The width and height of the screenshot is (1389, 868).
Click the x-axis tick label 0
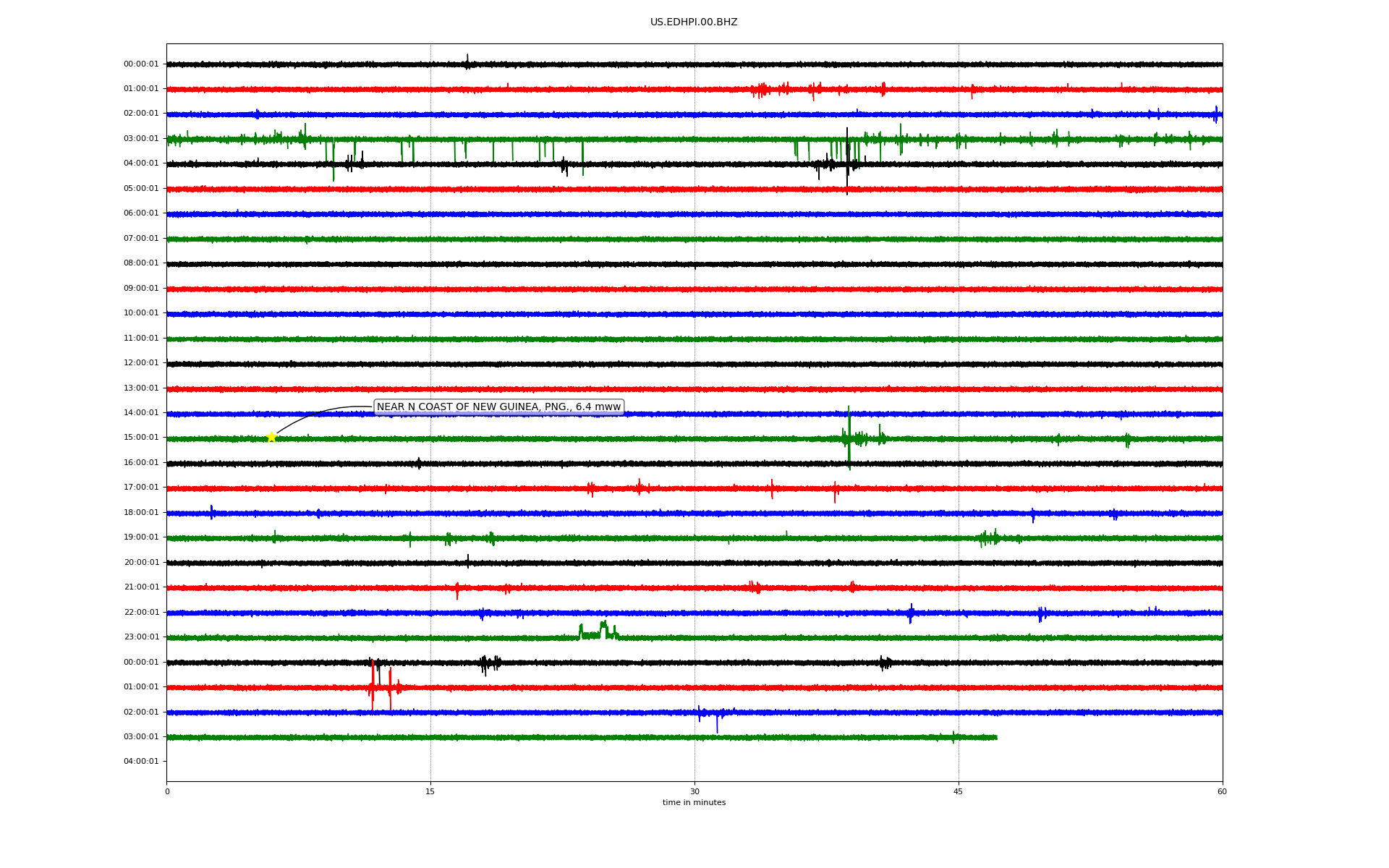coord(167,791)
